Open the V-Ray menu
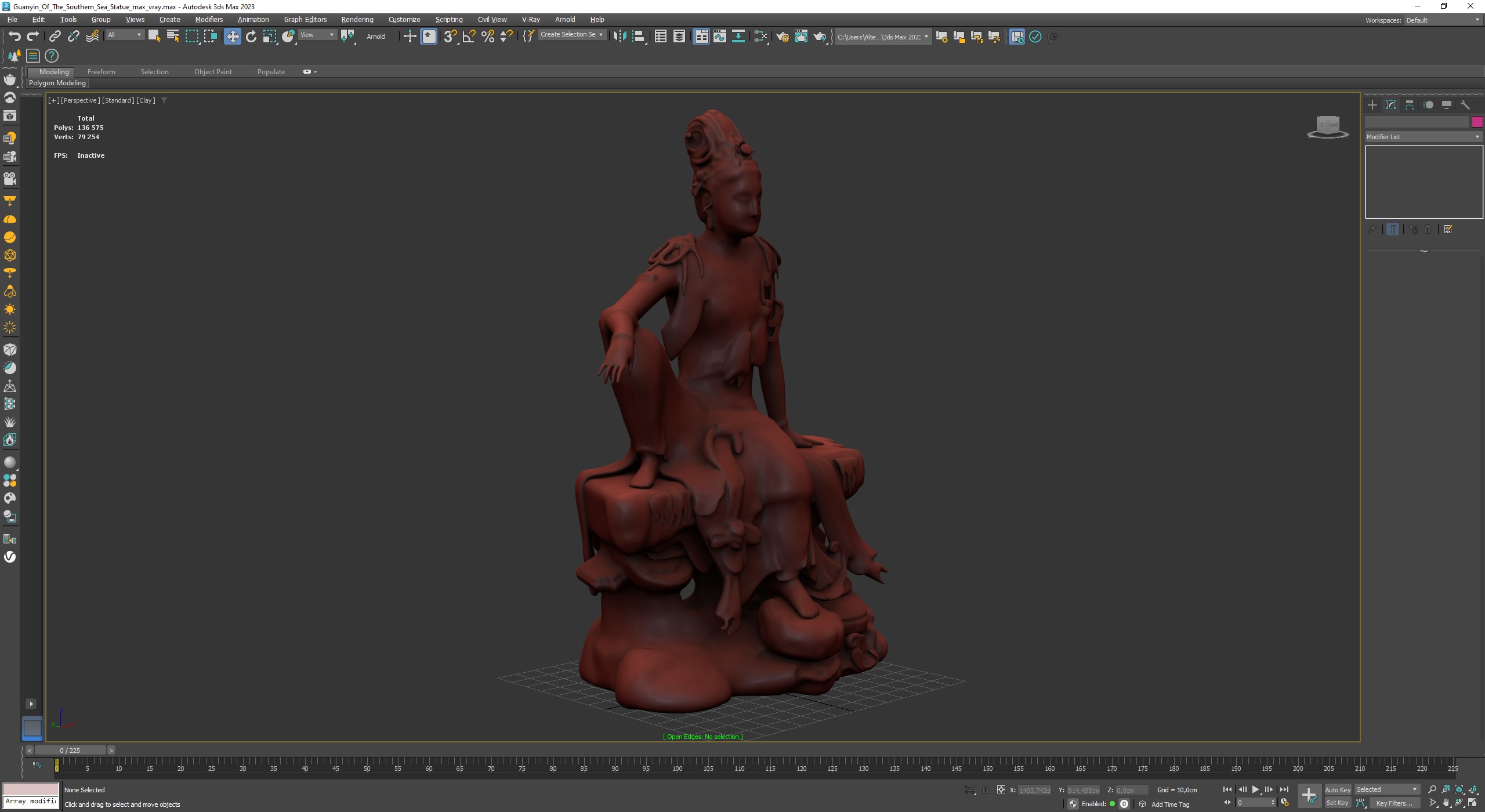The height and width of the screenshot is (812, 1485). tap(531, 19)
